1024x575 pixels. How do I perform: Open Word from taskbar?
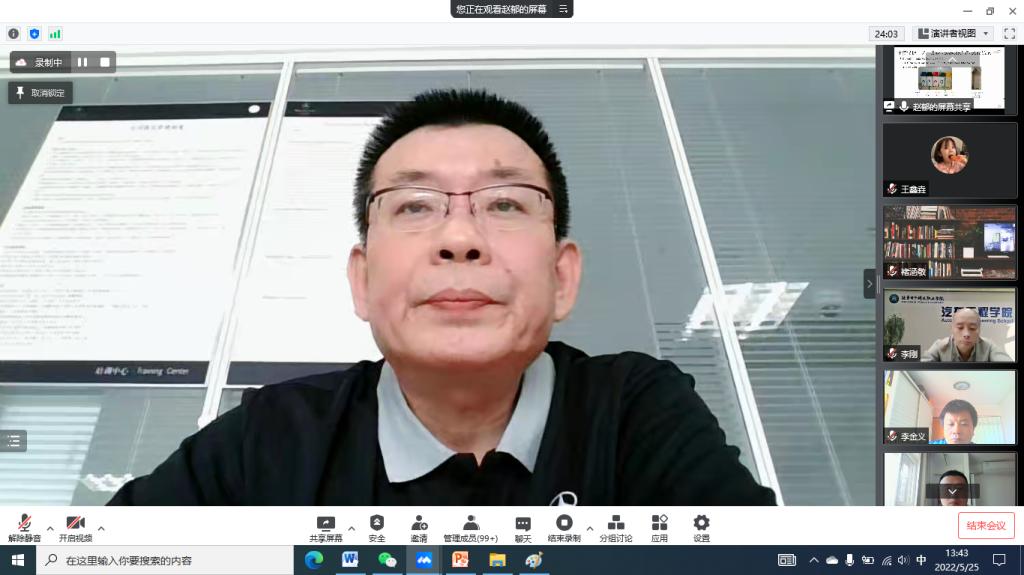[351, 560]
